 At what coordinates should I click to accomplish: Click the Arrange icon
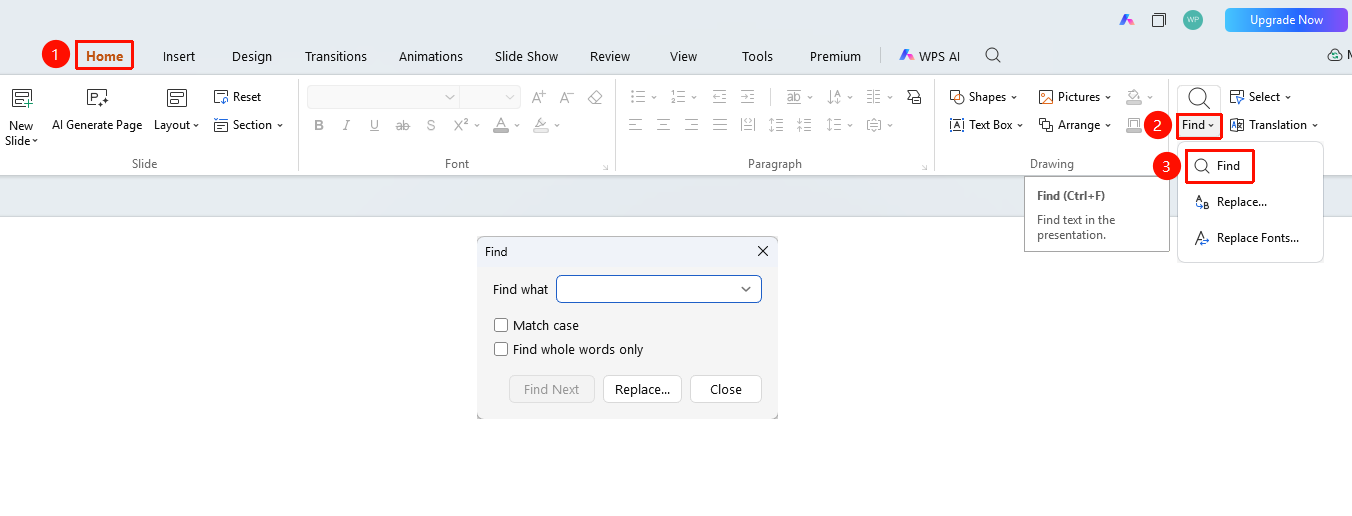(1046, 125)
